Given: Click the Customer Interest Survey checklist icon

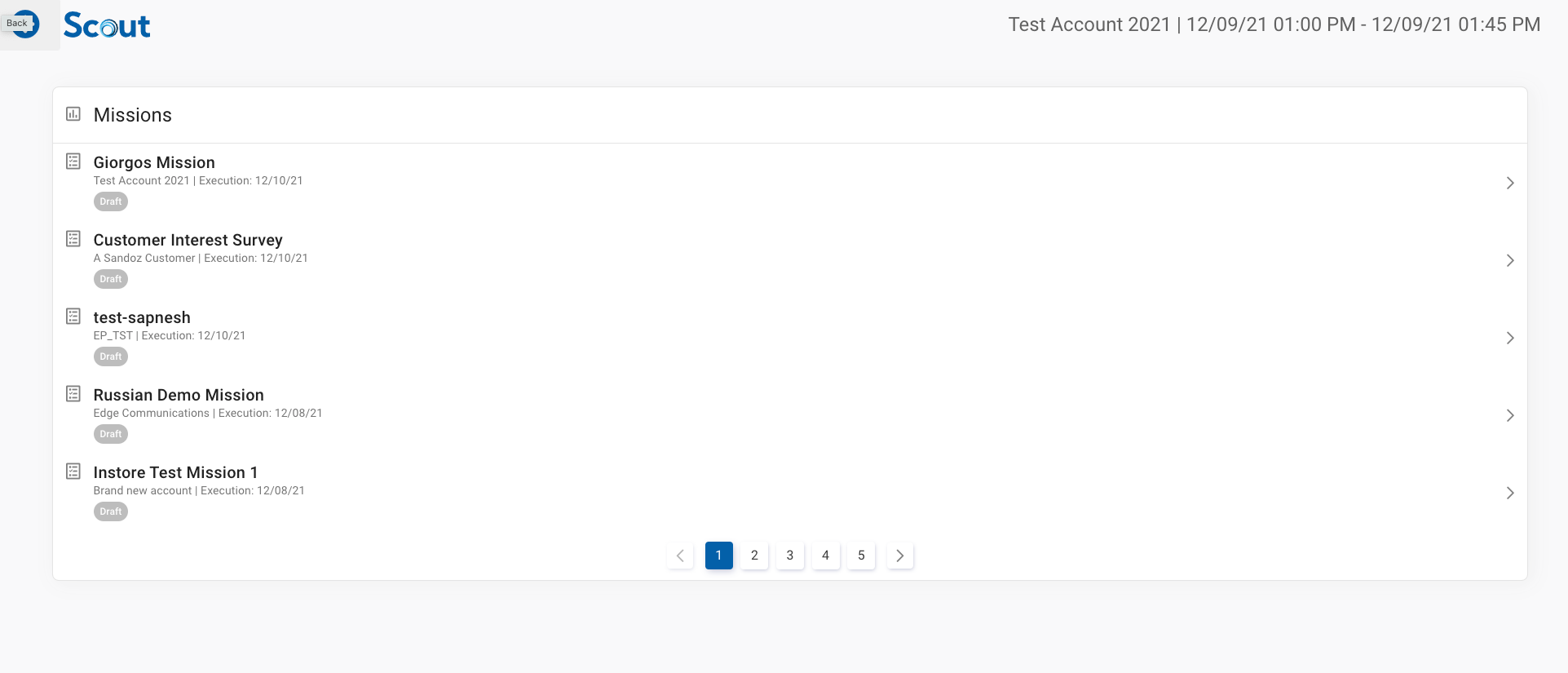Looking at the screenshot, I should click(73, 239).
